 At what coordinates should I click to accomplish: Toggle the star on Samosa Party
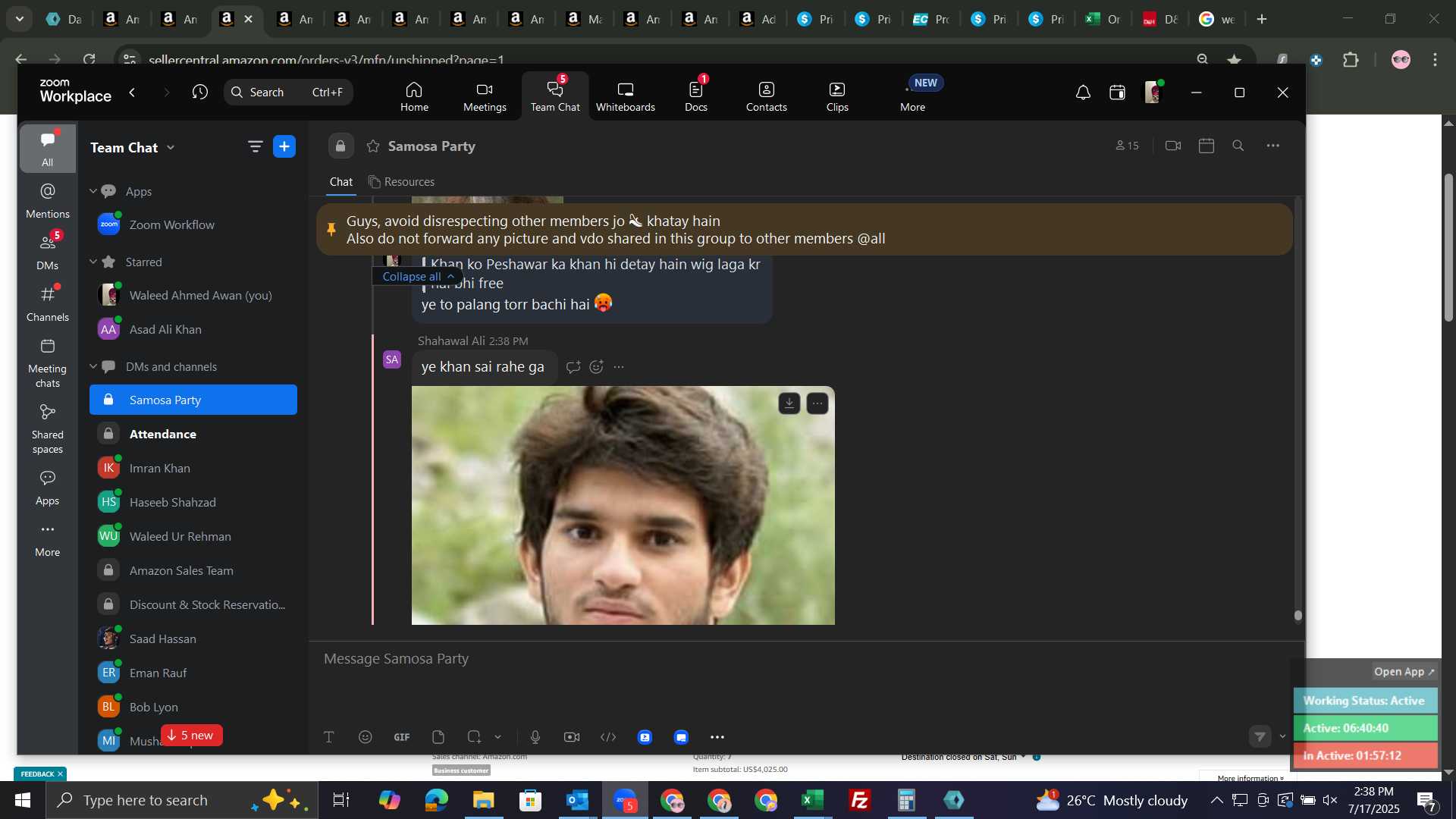coord(373,146)
